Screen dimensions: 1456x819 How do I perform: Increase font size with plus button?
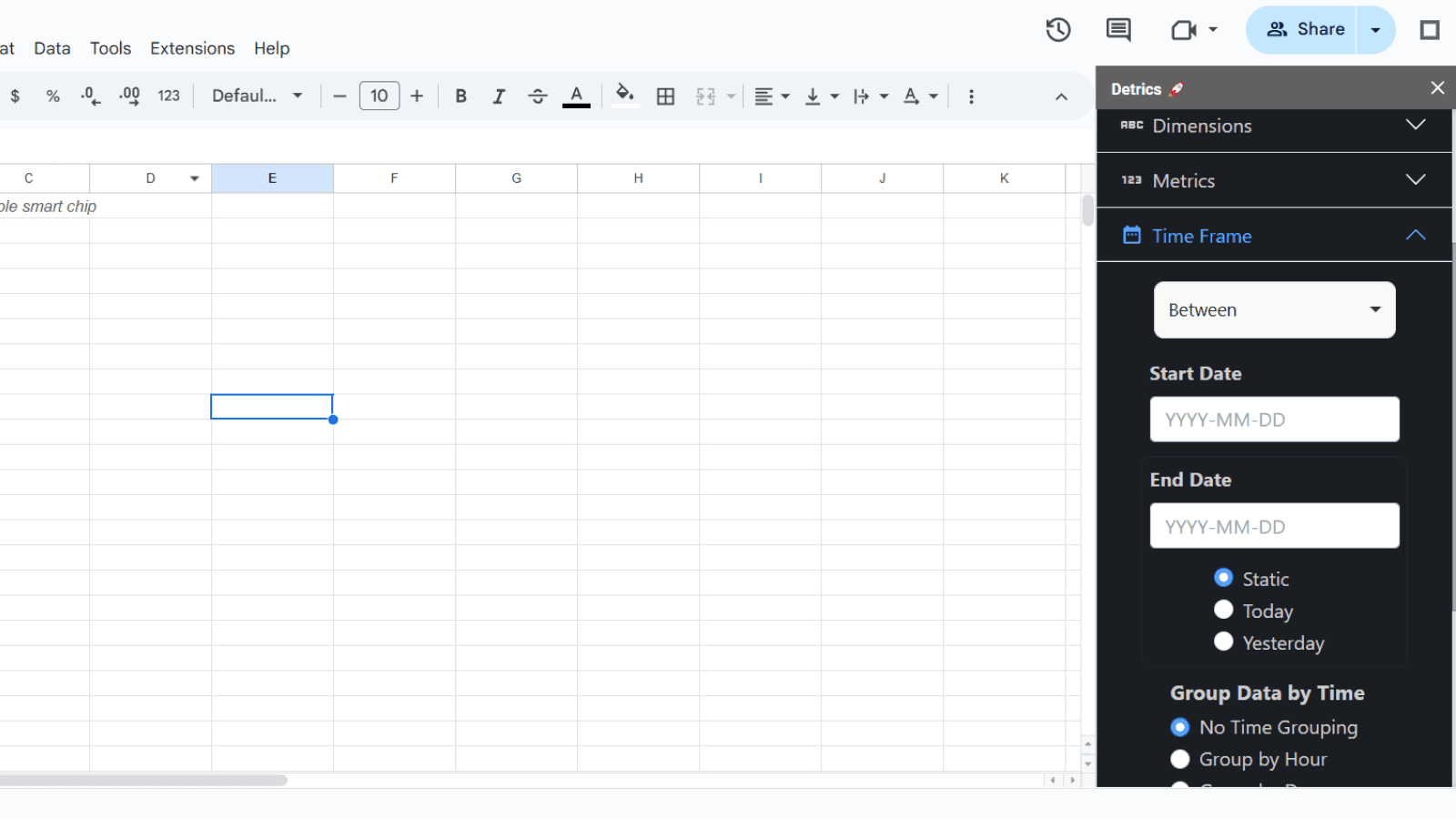[417, 96]
